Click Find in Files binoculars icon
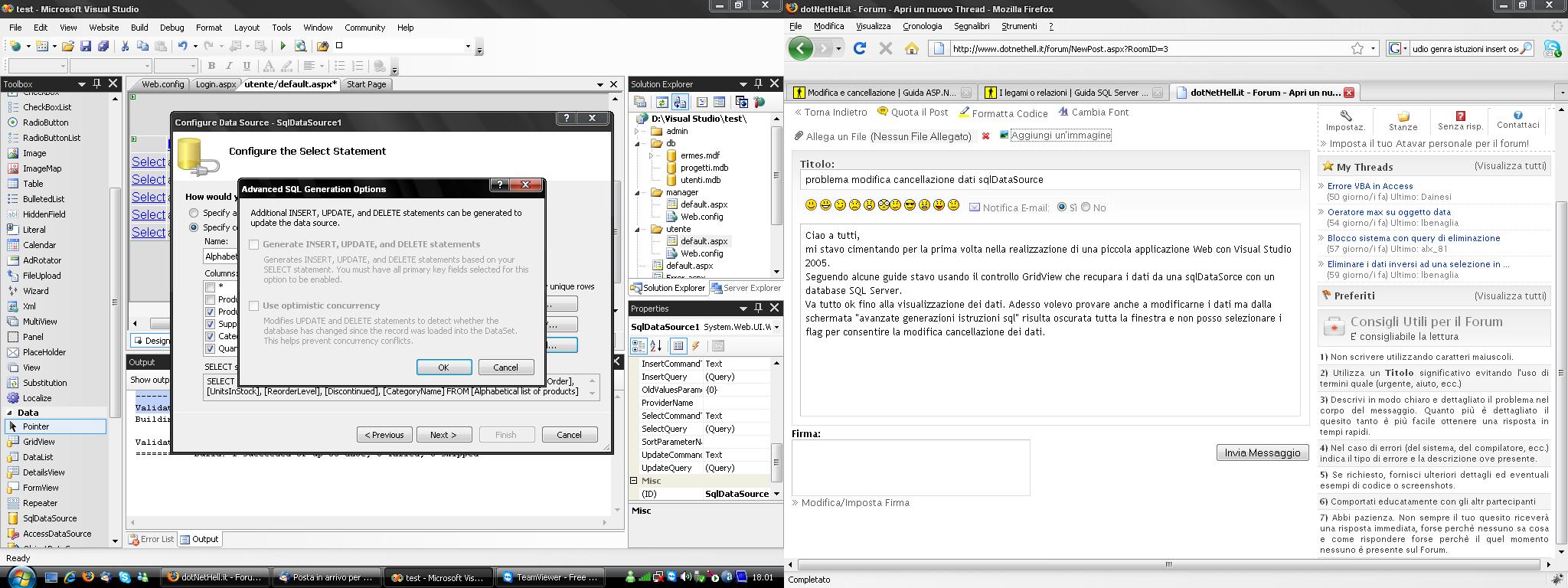 (x=323, y=46)
